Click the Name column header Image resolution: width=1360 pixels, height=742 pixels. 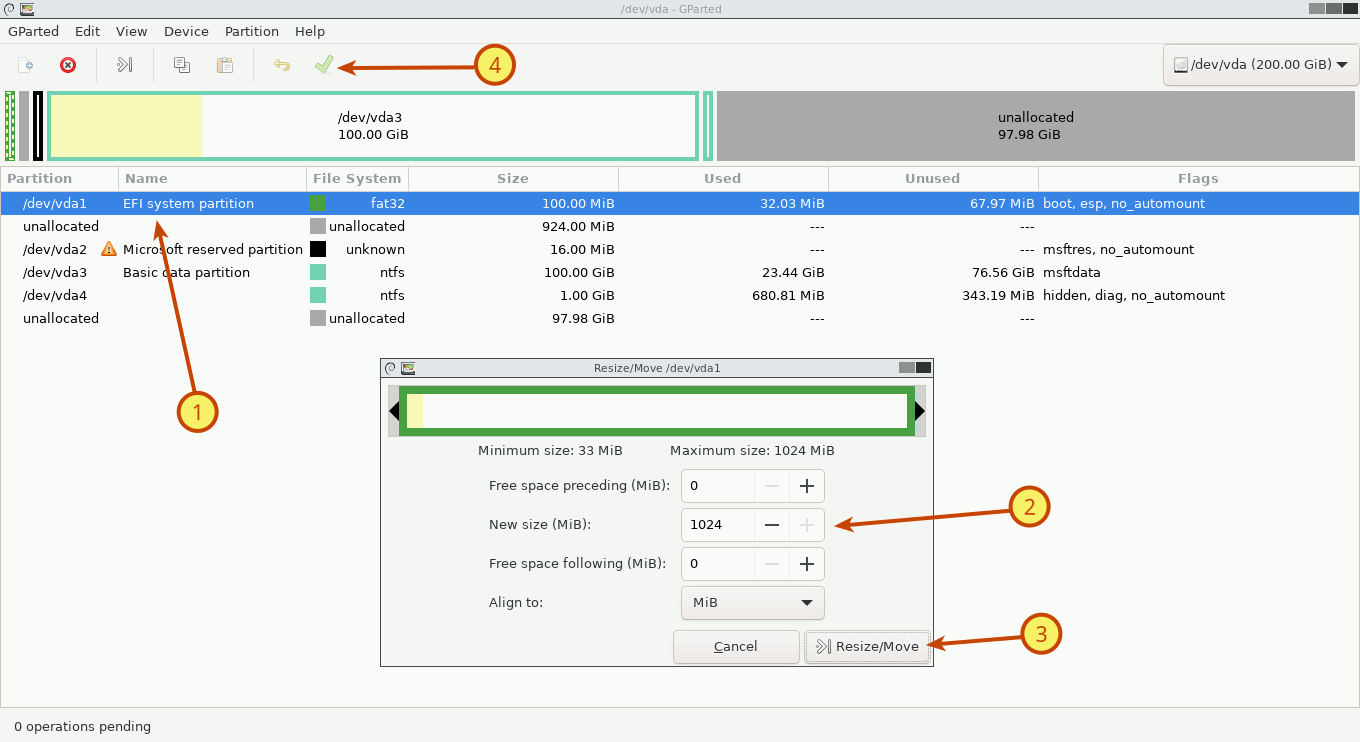pyautogui.click(x=212, y=179)
